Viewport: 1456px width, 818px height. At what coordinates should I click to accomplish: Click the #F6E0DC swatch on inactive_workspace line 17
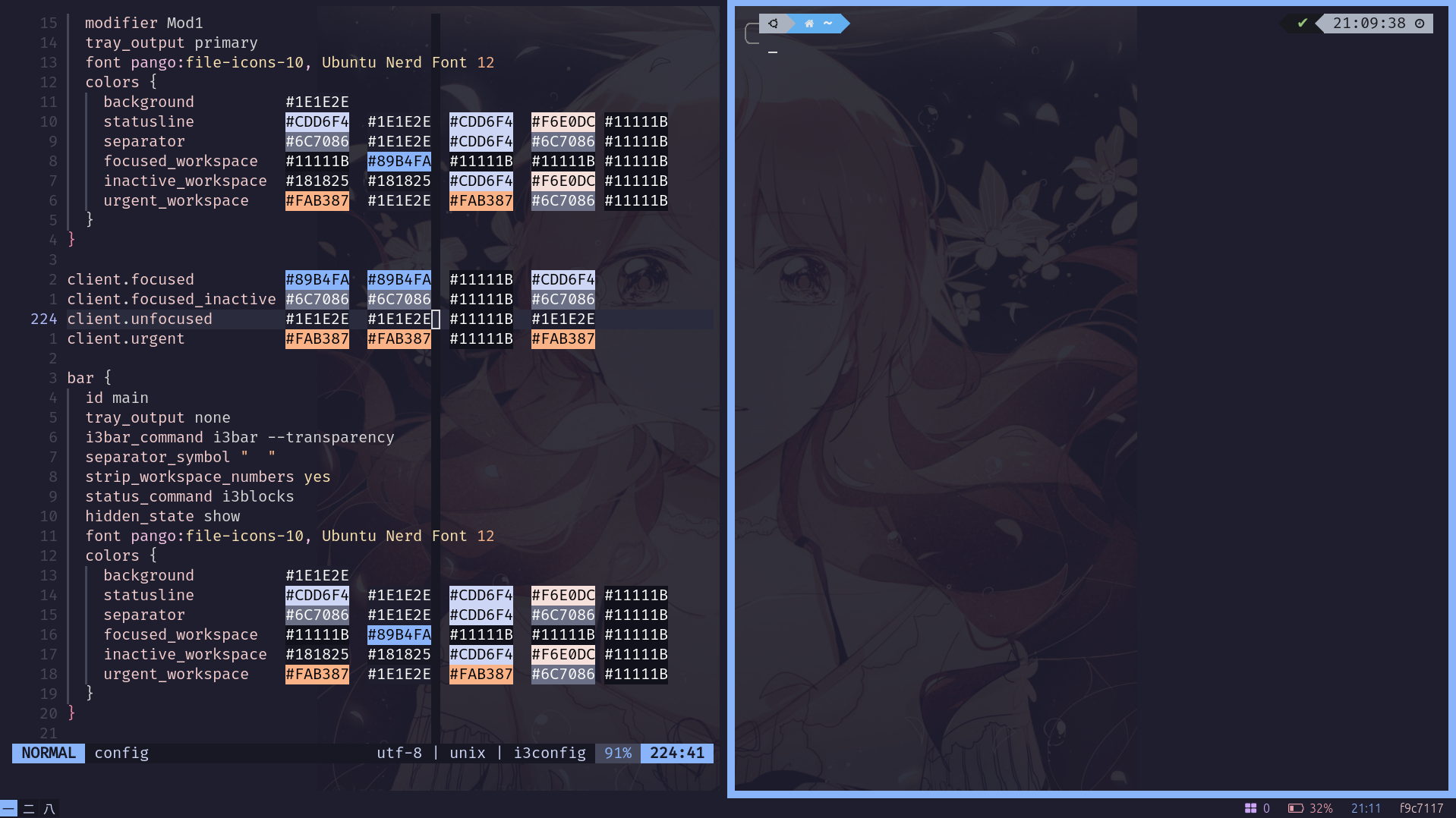pyautogui.click(x=563, y=654)
